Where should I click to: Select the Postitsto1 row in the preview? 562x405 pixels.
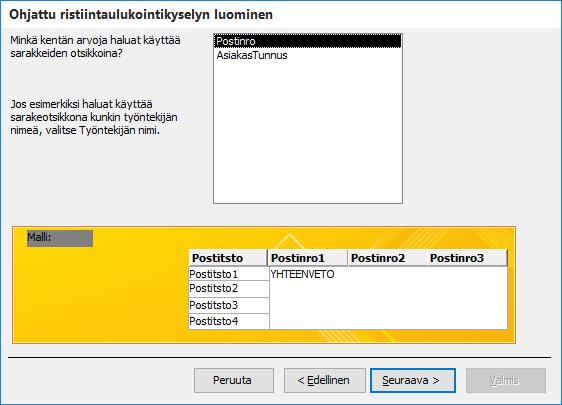point(229,274)
